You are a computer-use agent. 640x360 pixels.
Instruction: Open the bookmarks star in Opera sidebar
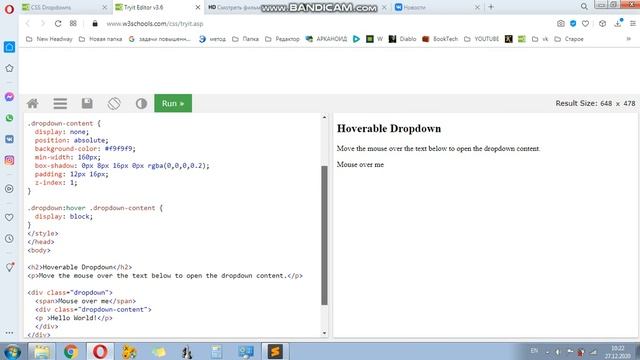coord(9,68)
